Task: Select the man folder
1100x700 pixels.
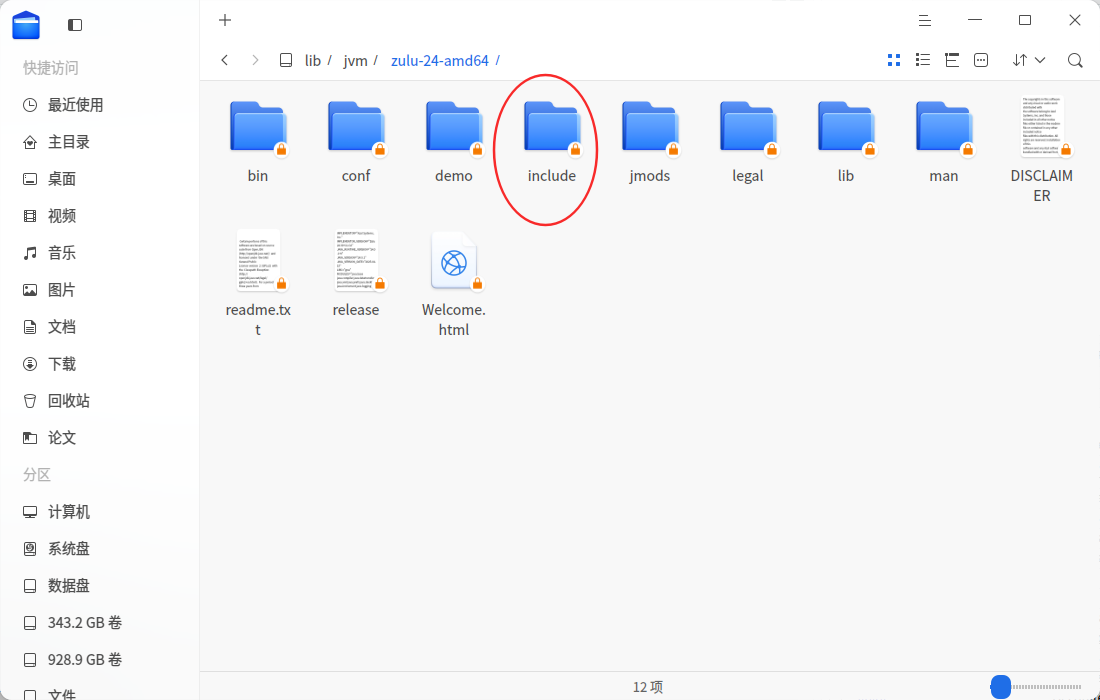Action: (944, 142)
